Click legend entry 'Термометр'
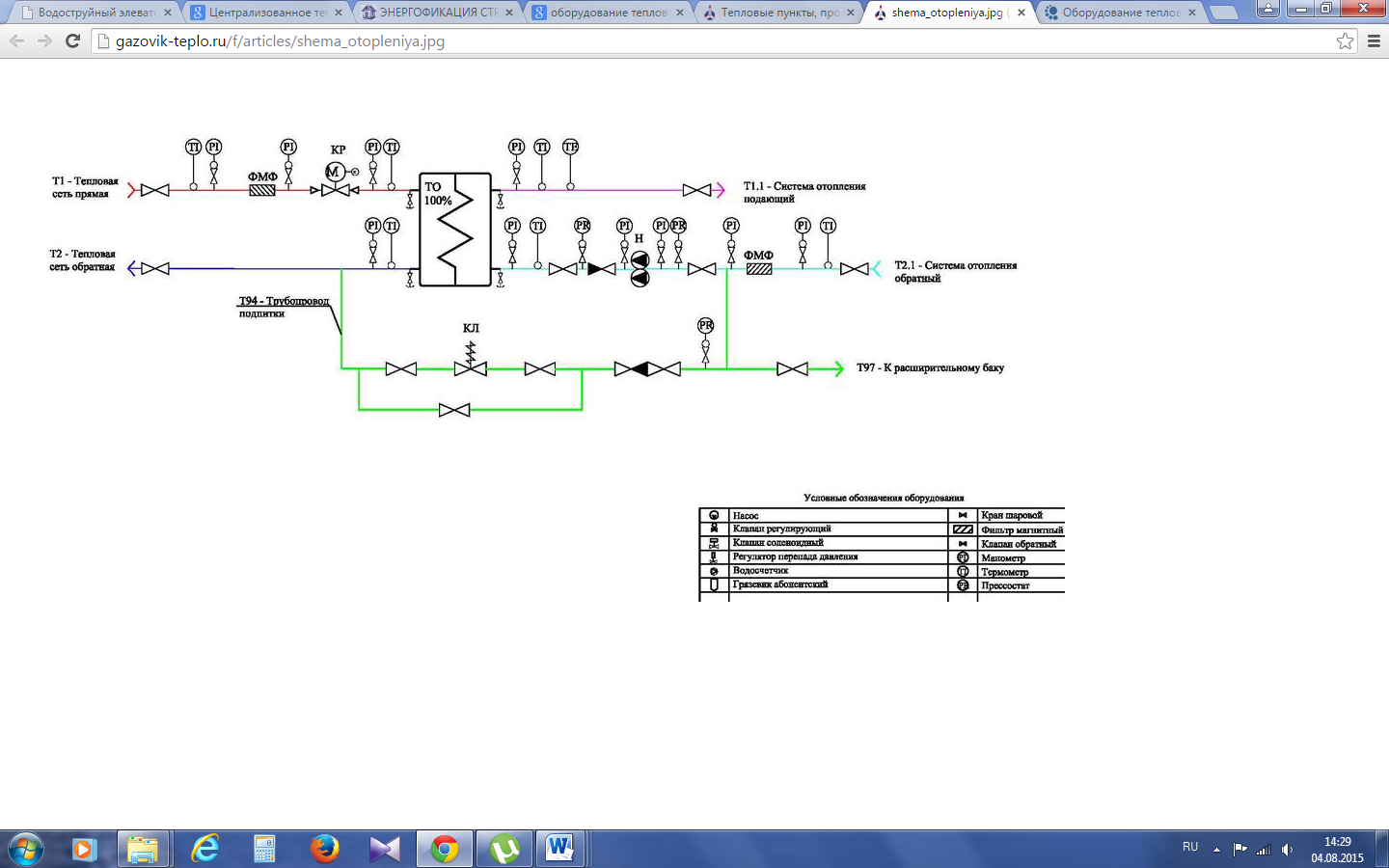This screenshot has width=1389, height=868. click(1004, 572)
